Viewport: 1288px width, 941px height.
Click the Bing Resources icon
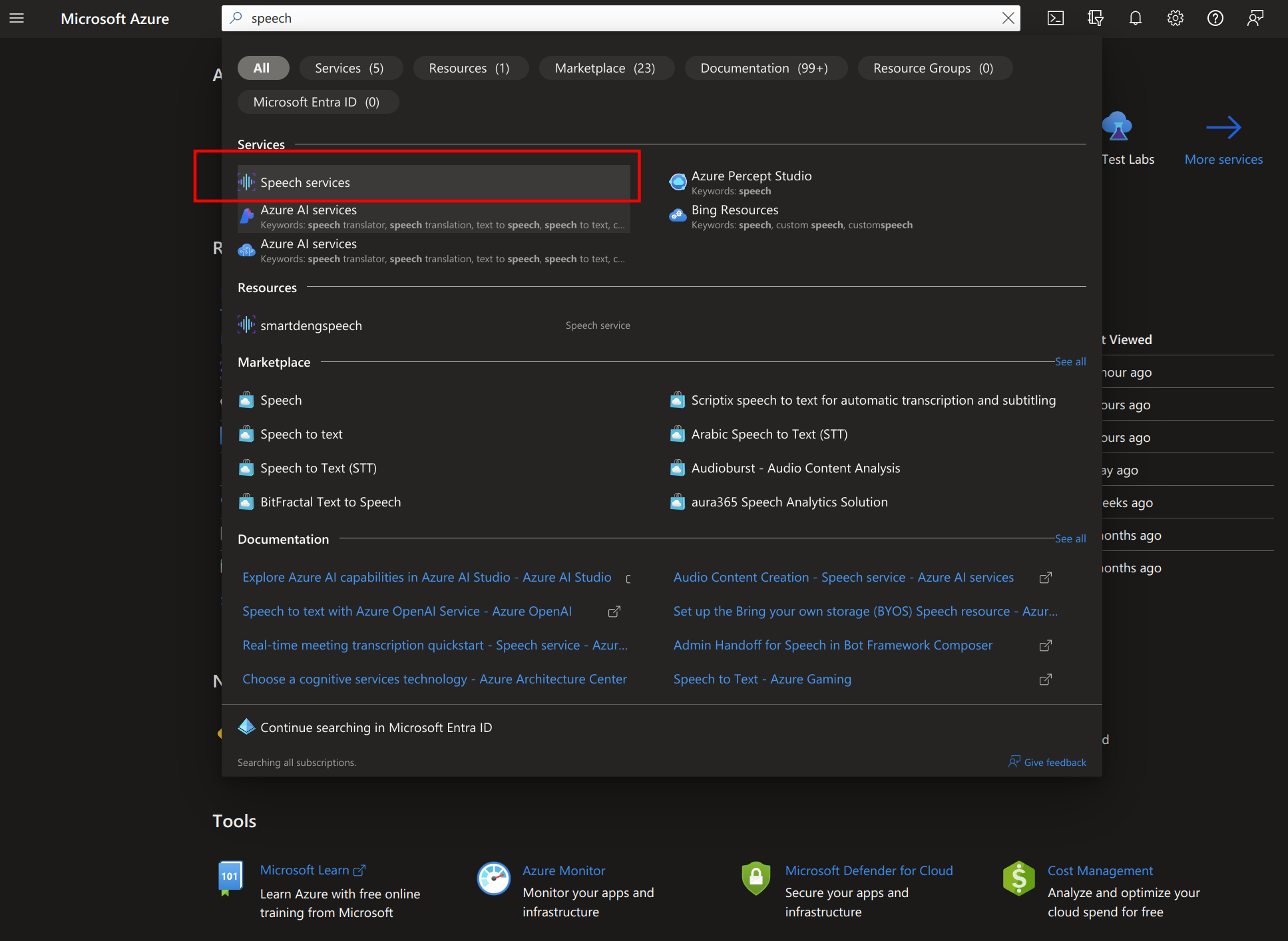(x=678, y=216)
